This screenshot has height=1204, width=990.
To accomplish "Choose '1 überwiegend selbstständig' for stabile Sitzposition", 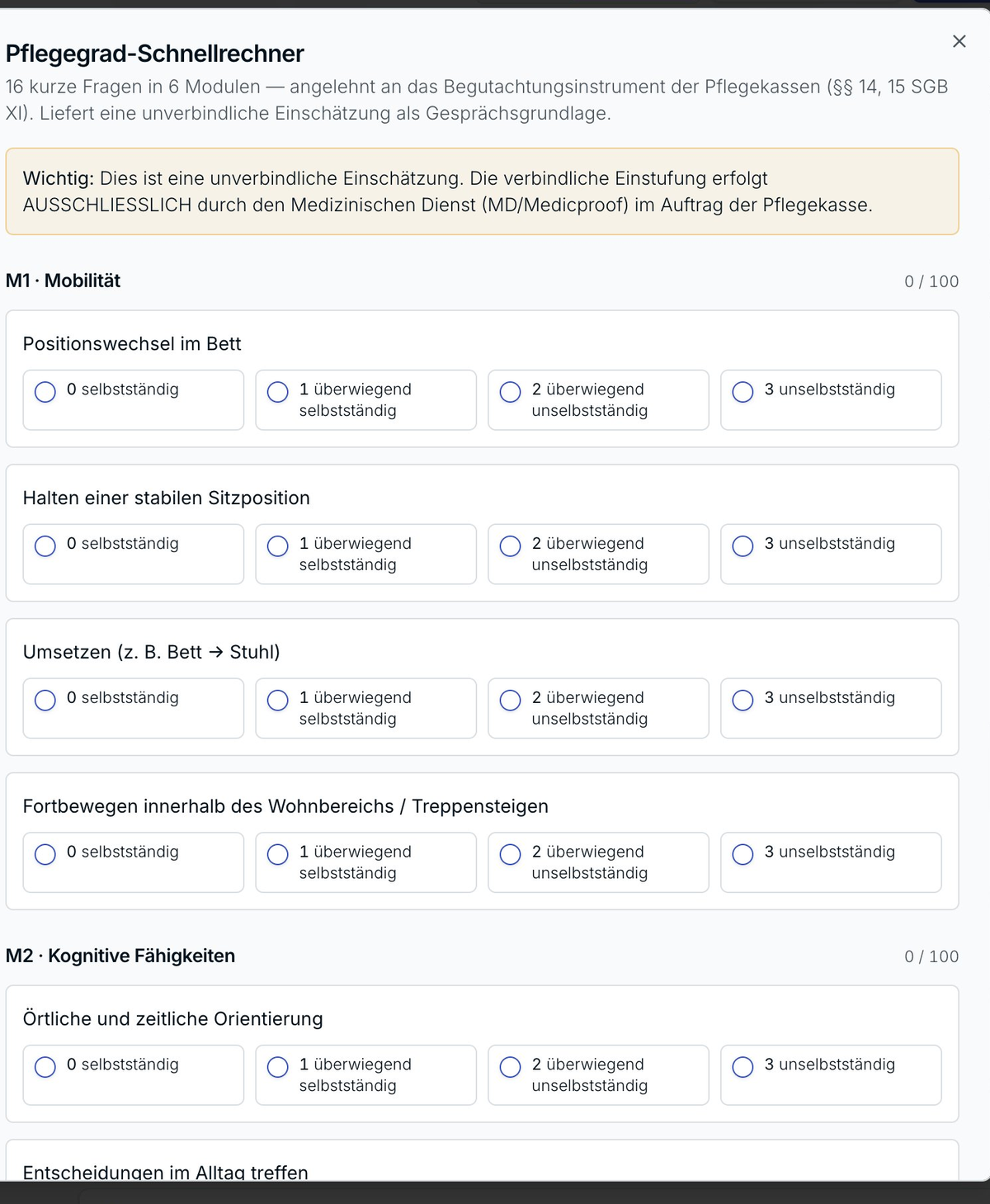I will click(x=366, y=555).
